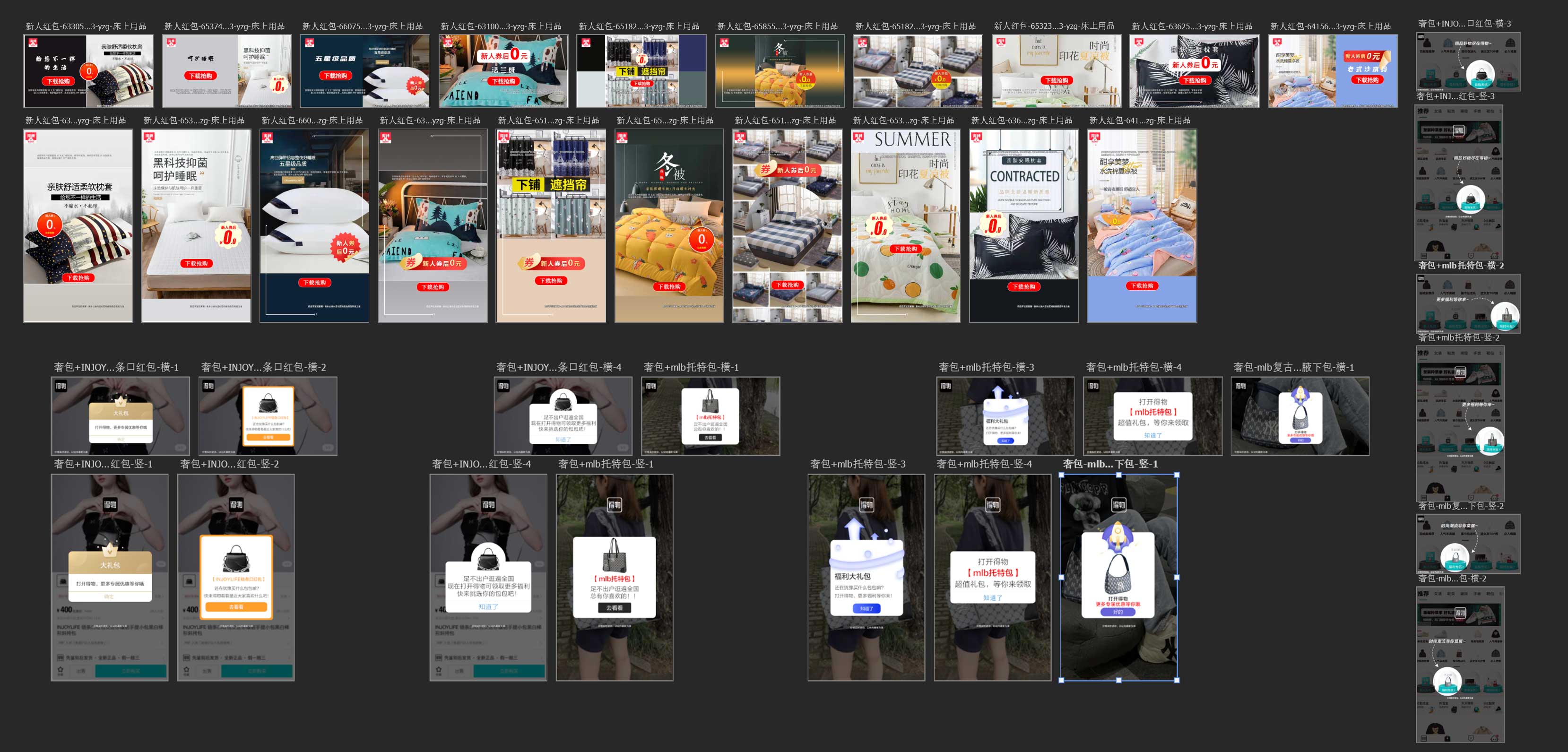This screenshot has height=752, width=1568.
Task: Select artboard label 新人红包-63100...3-yzg-床上用品
Action: (x=501, y=26)
